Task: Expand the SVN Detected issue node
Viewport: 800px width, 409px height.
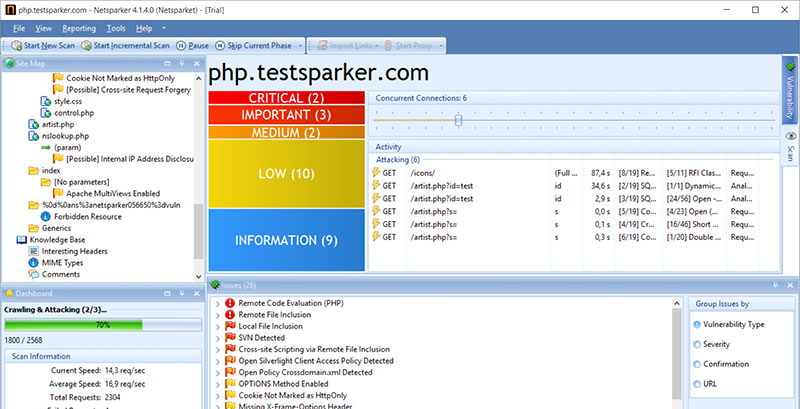Action: coord(218,337)
